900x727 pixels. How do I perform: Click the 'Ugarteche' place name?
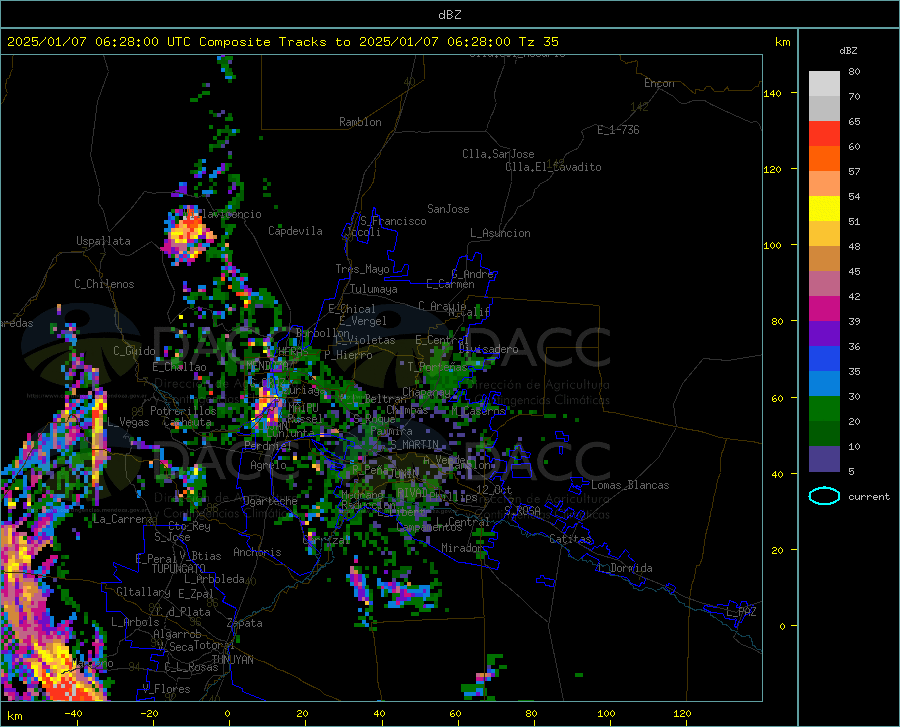coord(270,501)
